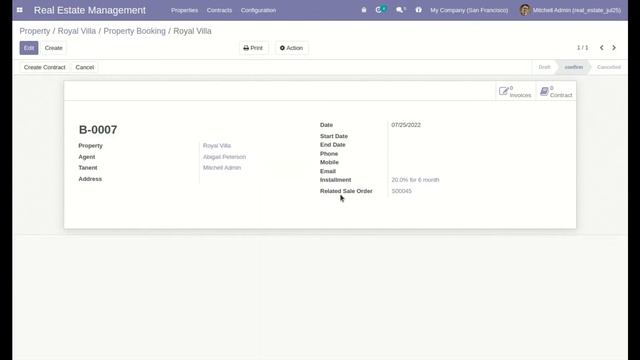Click the Edit button
The height and width of the screenshot is (360, 640).
tap(29, 48)
